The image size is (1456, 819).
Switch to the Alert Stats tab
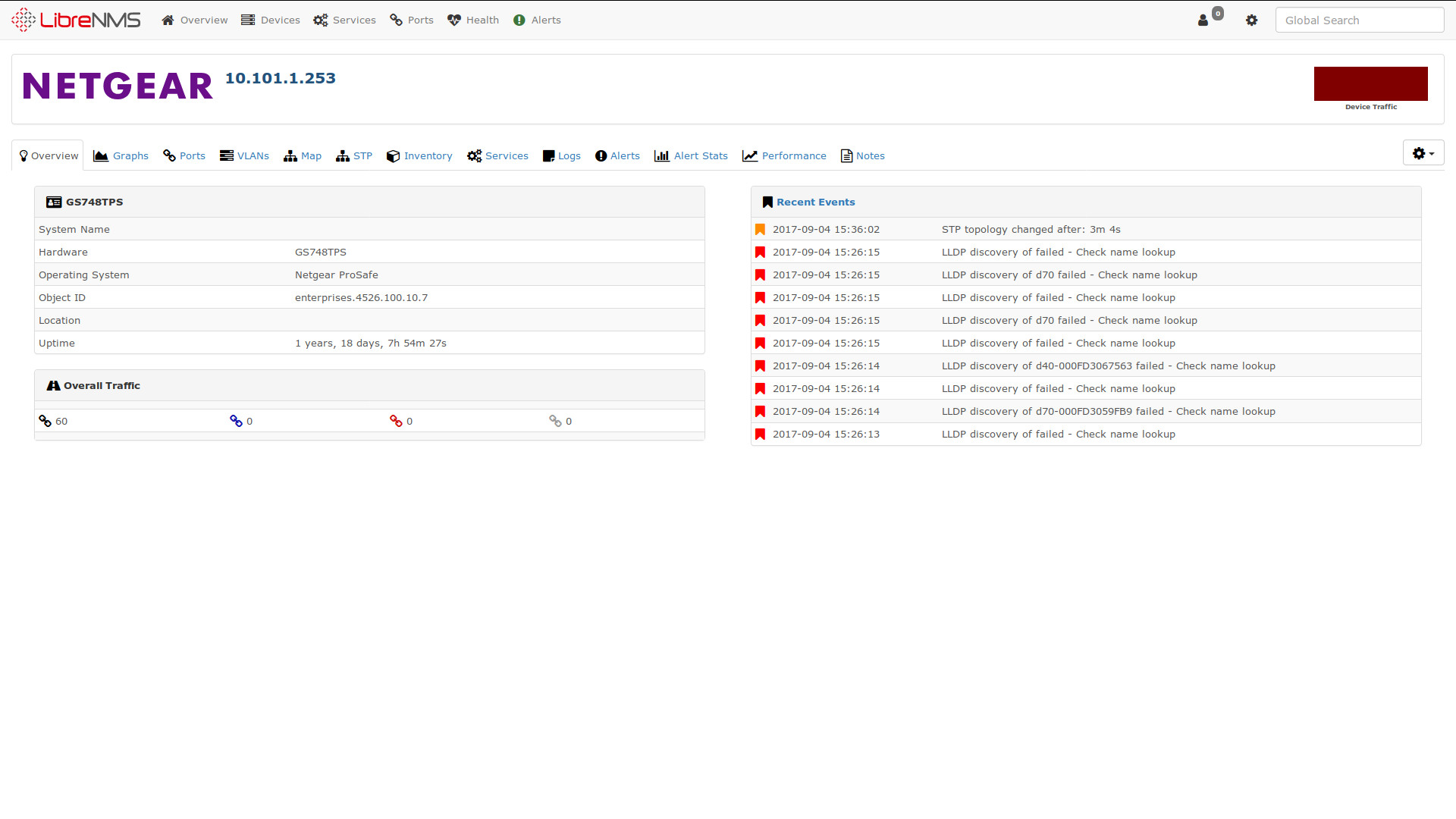point(691,155)
